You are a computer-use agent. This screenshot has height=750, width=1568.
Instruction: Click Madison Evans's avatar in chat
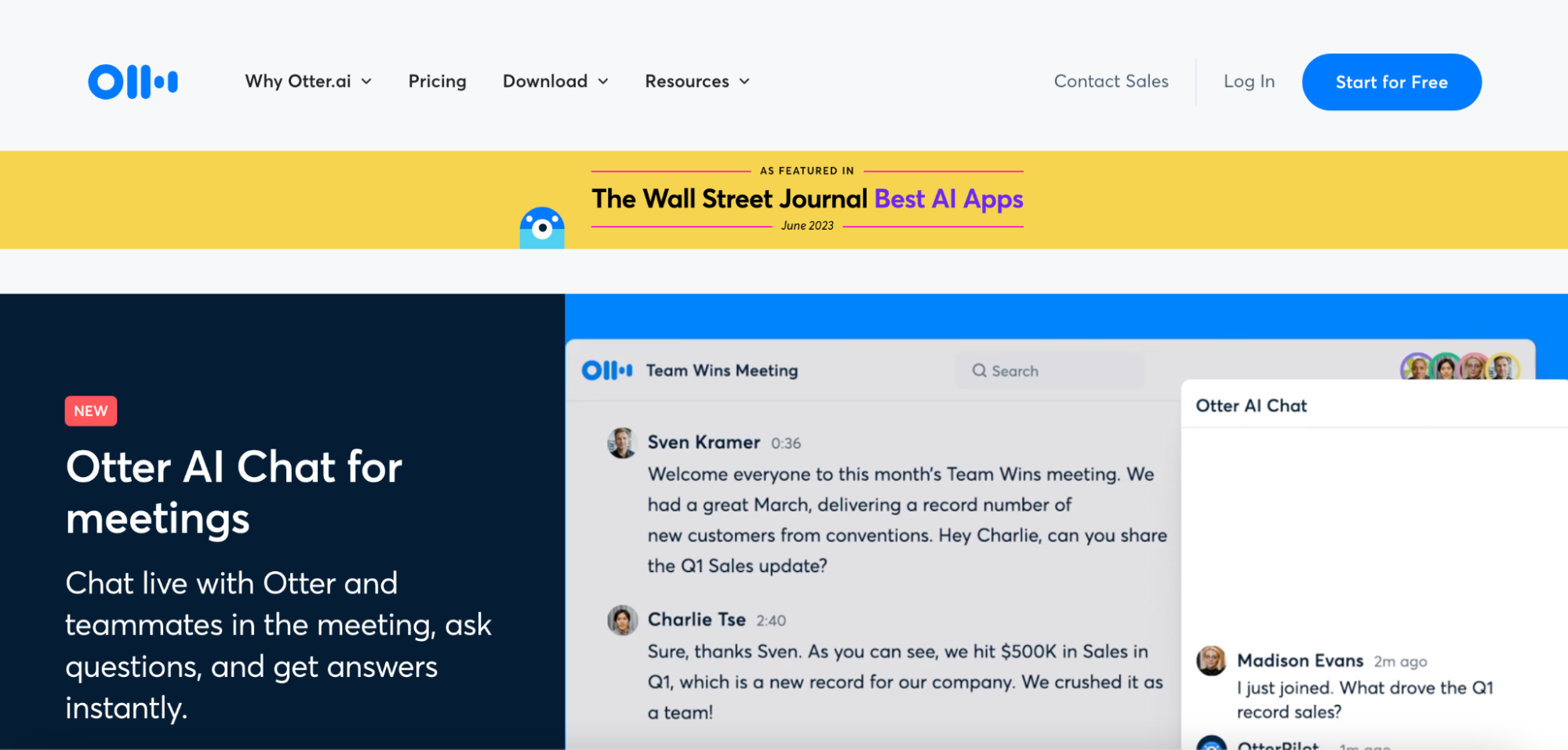tap(1211, 661)
